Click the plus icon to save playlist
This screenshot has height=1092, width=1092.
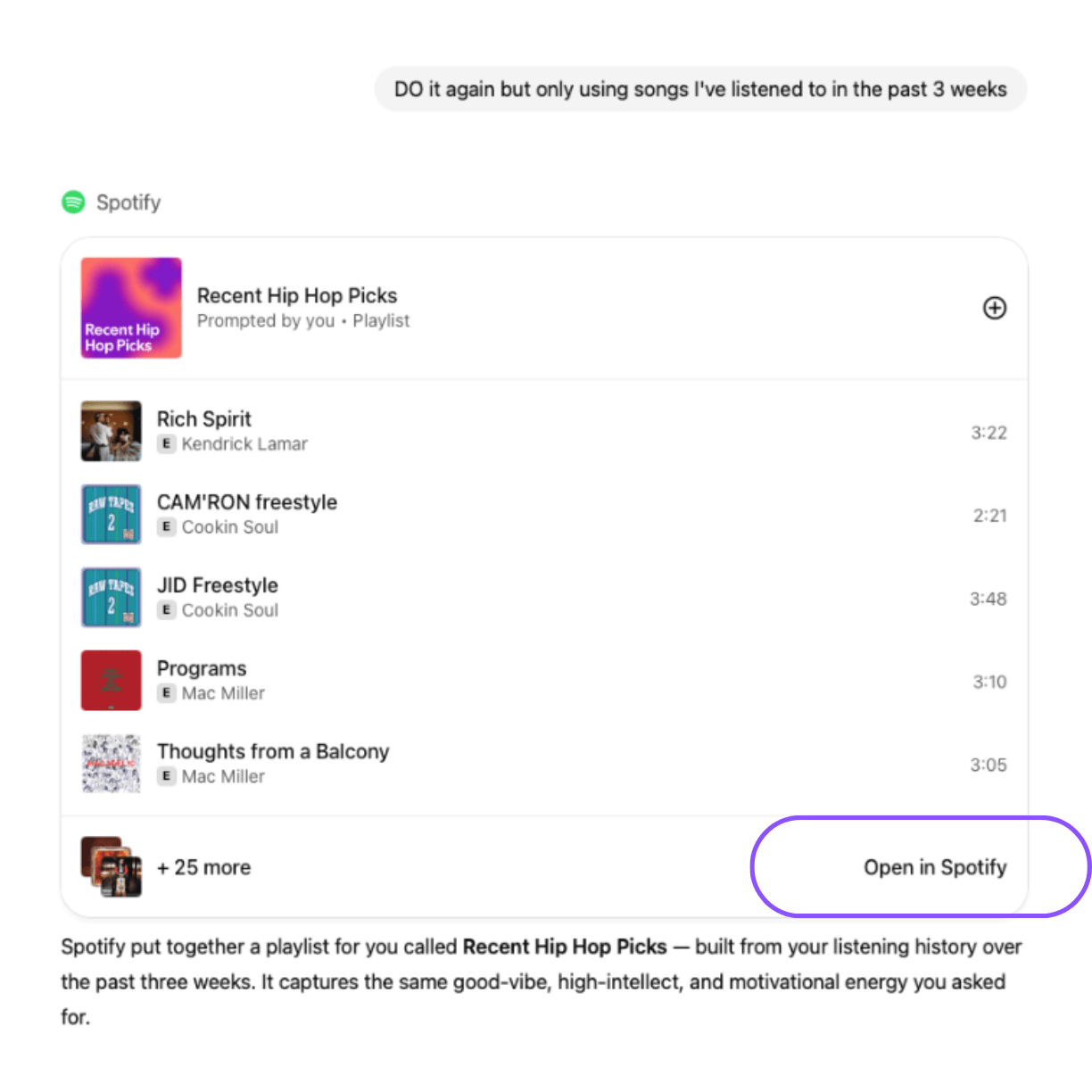(x=994, y=308)
